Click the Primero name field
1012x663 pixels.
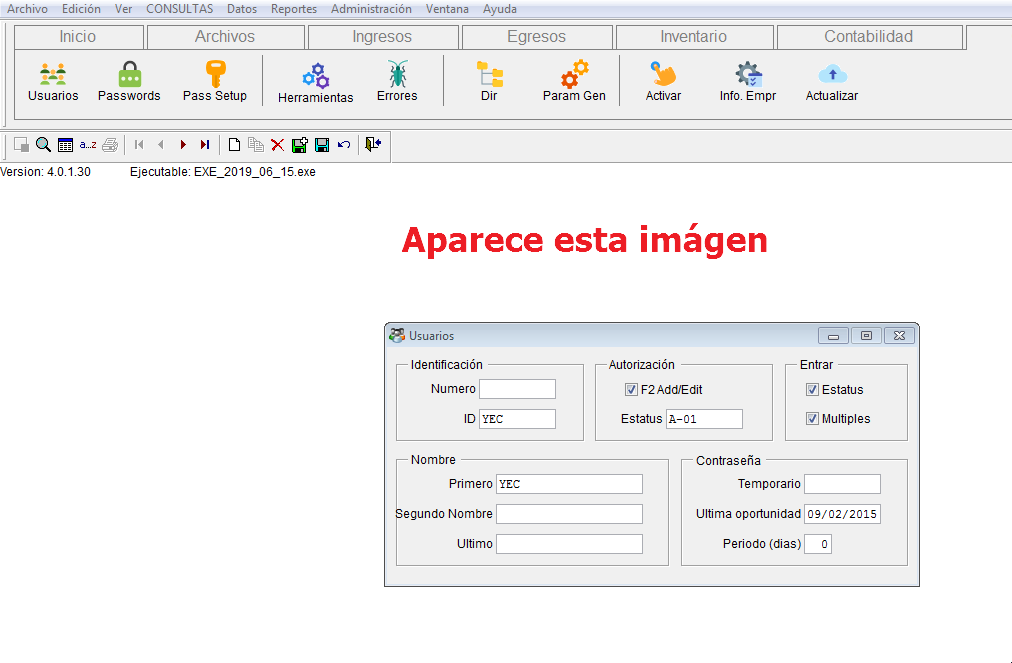(x=569, y=484)
